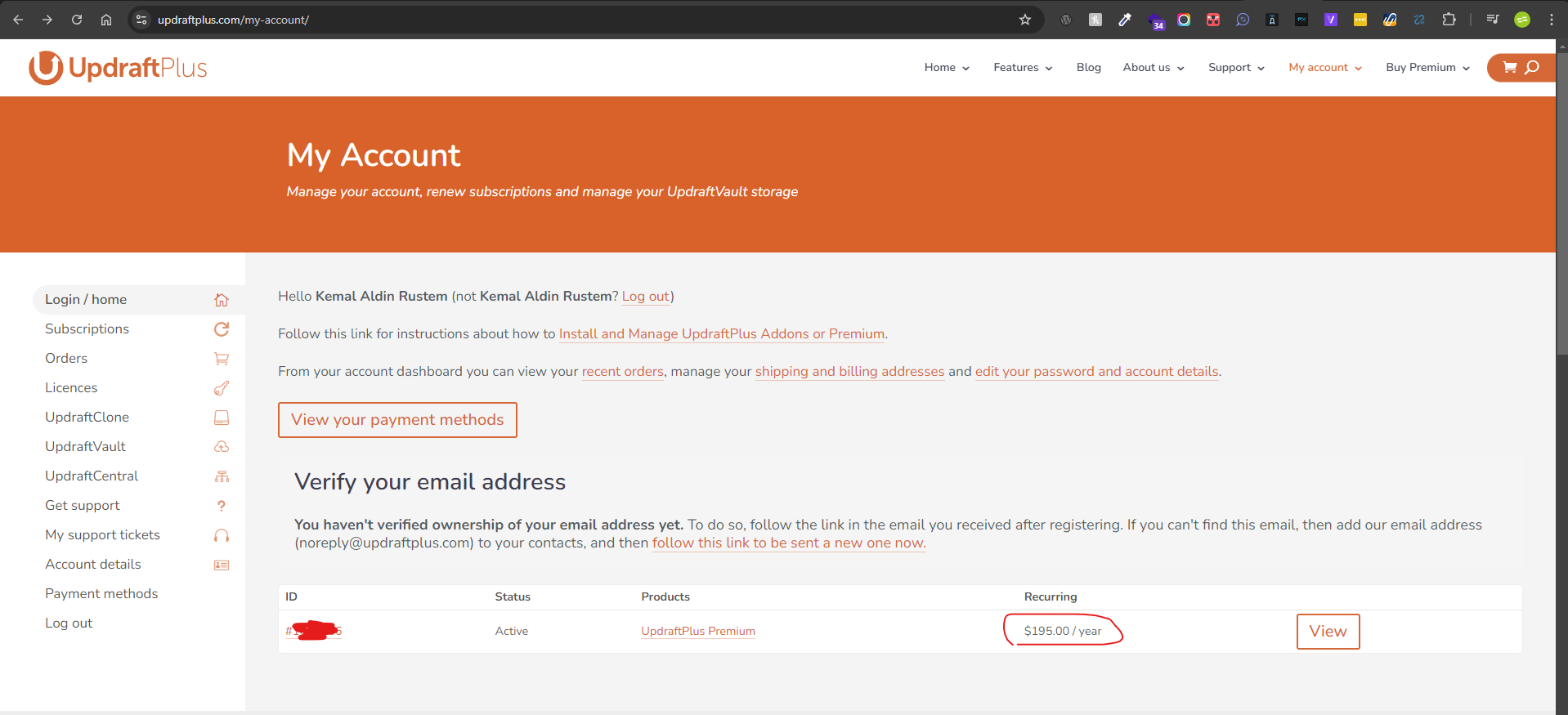The height and width of the screenshot is (715, 1568).
Task: Open the shopping cart icon
Action: tap(1509, 68)
